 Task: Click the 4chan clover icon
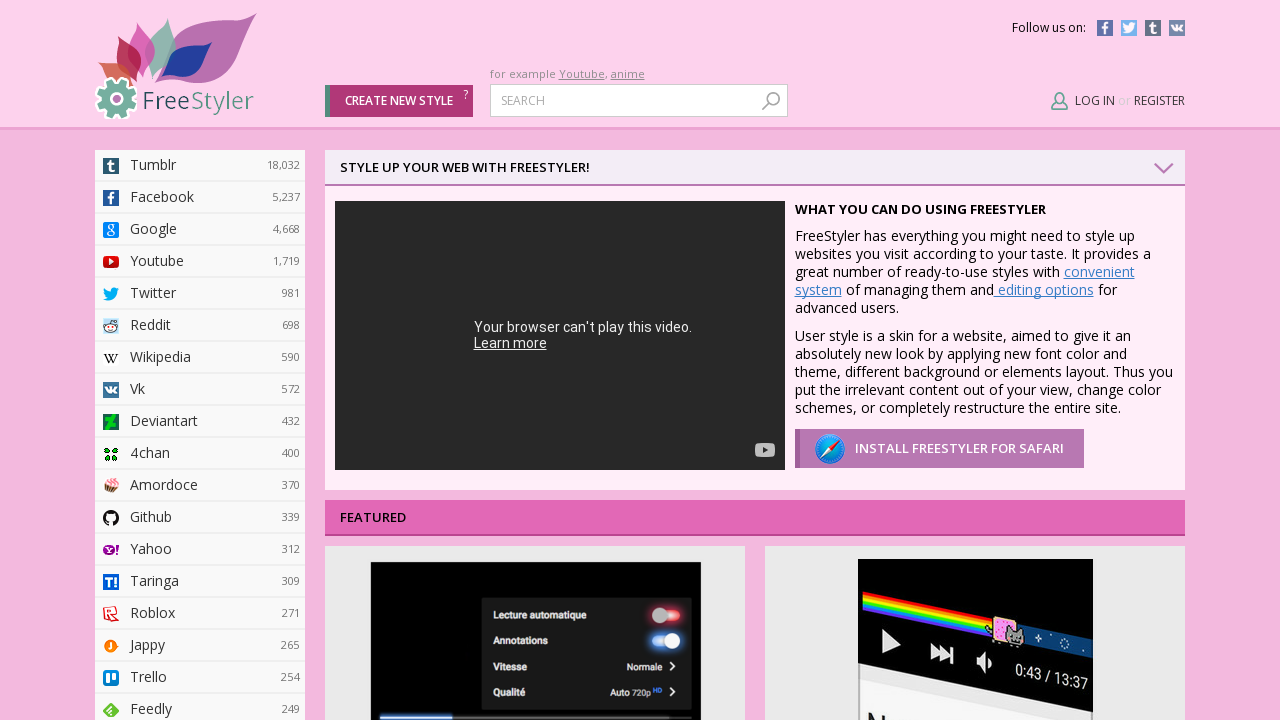click(111, 454)
